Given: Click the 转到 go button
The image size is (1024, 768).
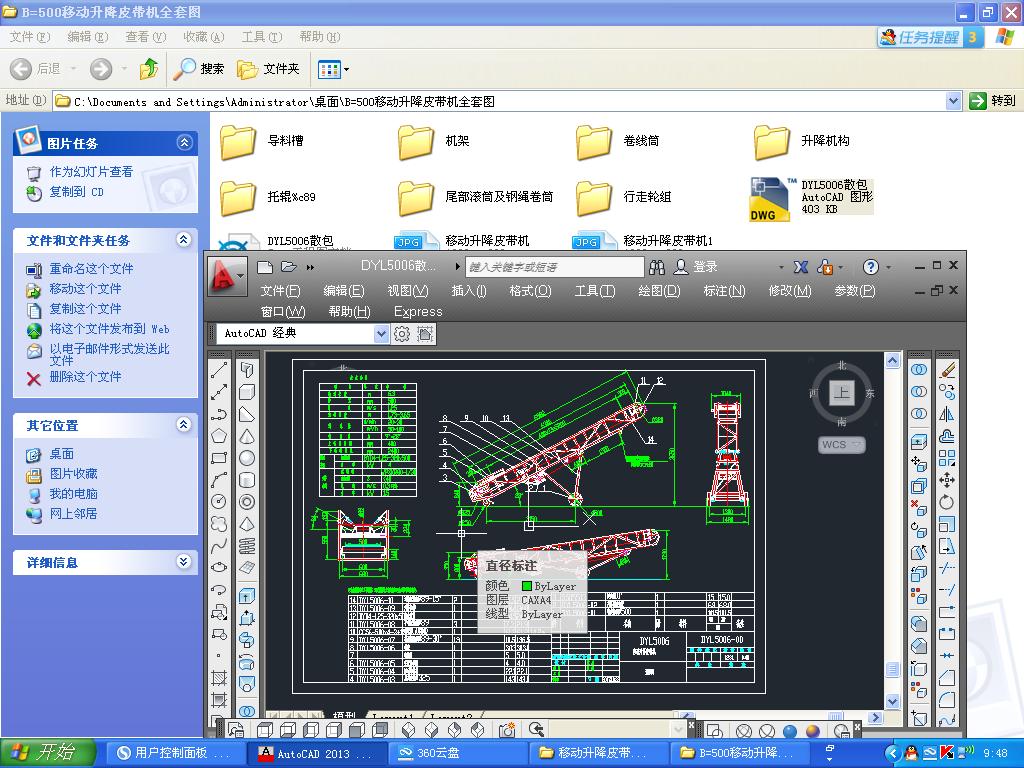Looking at the screenshot, I should point(993,101).
